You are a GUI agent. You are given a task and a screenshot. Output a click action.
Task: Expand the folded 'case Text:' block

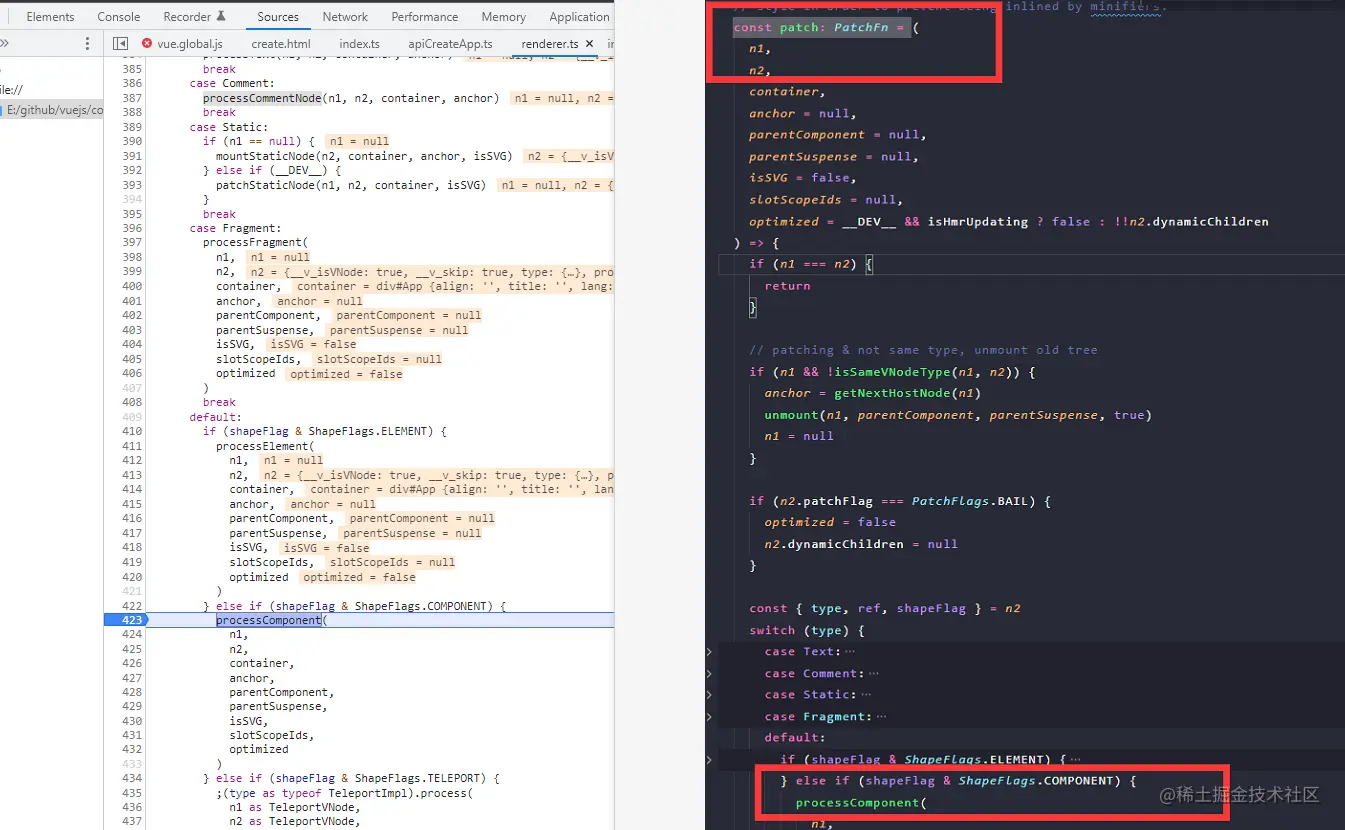tap(710, 651)
